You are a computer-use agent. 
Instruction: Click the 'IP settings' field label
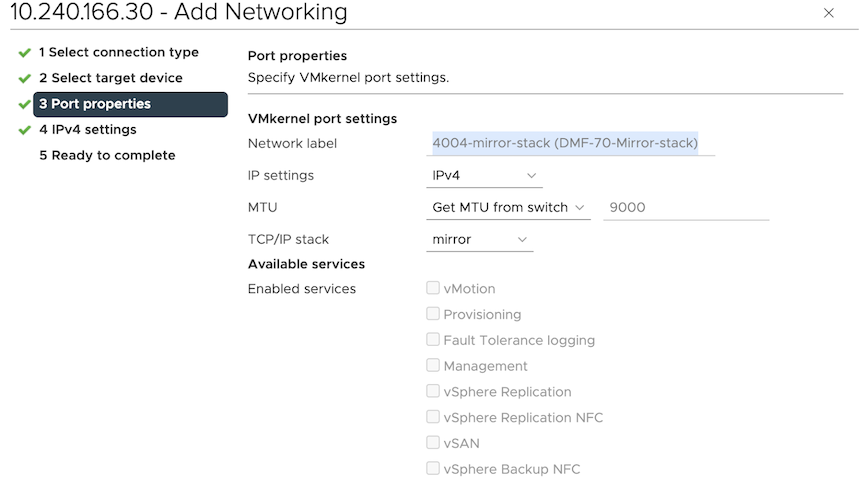280,175
